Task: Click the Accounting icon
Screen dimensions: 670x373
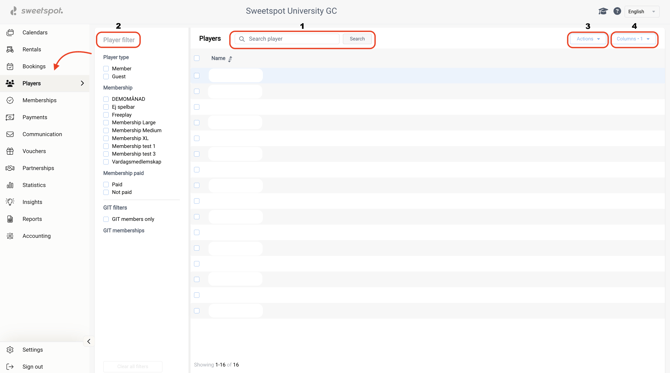Action: [10, 236]
